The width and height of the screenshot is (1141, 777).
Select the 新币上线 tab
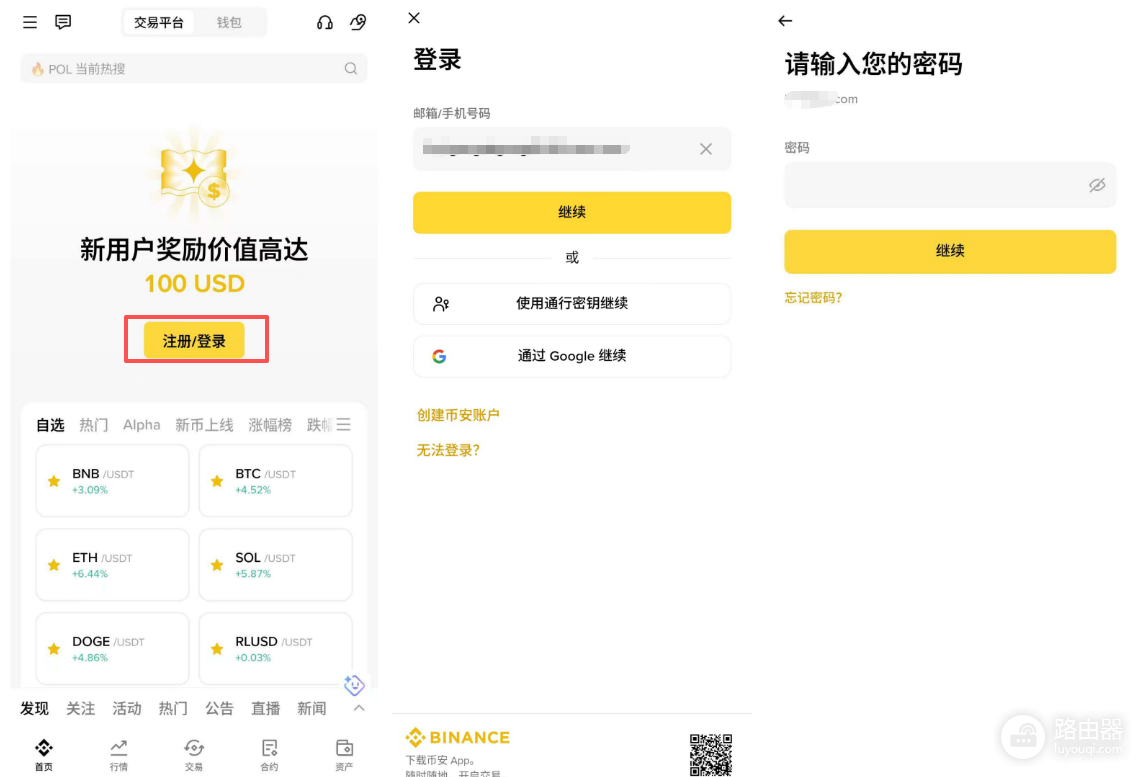click(204, 425)
